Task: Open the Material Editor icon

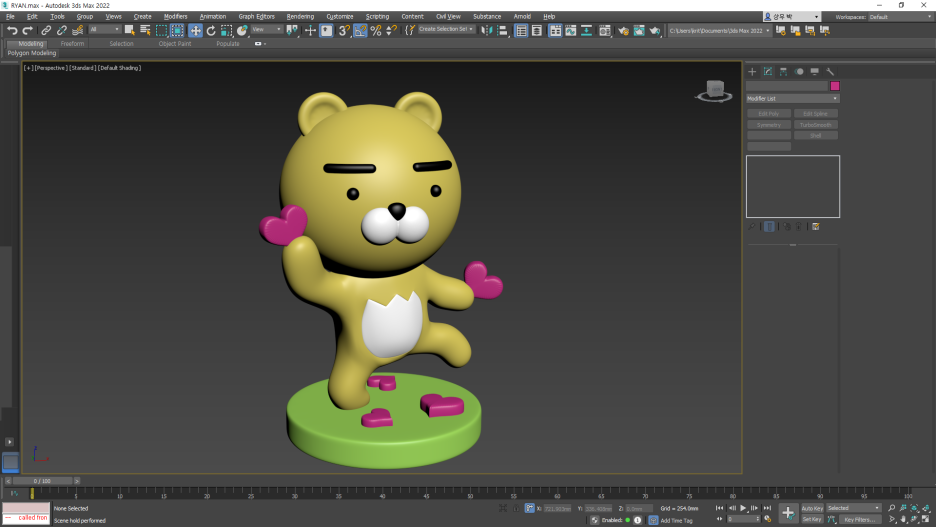Action: coord(605,30)
